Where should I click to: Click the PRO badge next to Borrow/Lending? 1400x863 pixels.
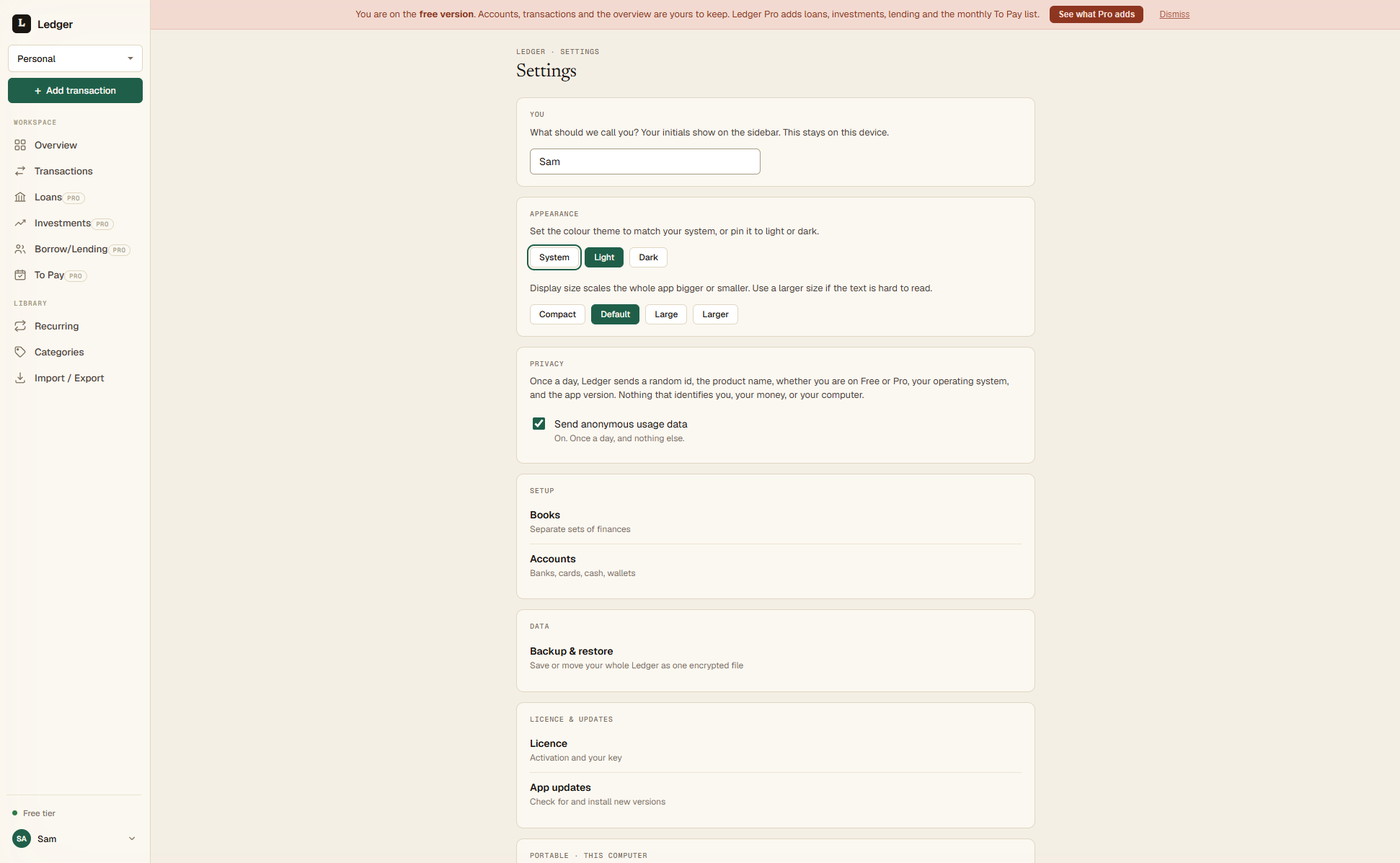pyautogui.click(x=120, y=250)
